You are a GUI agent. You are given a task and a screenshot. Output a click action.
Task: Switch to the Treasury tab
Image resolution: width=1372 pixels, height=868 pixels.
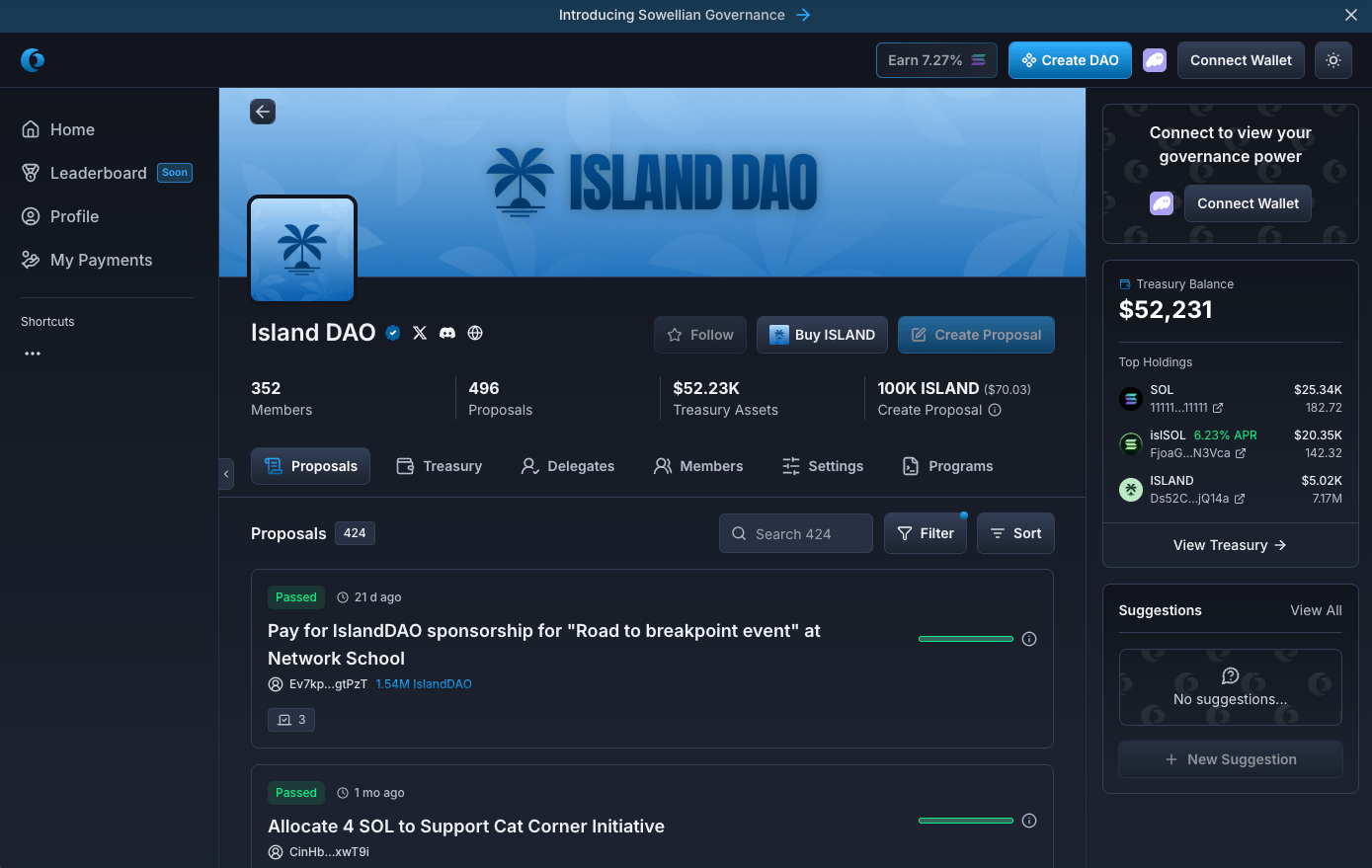440,466
